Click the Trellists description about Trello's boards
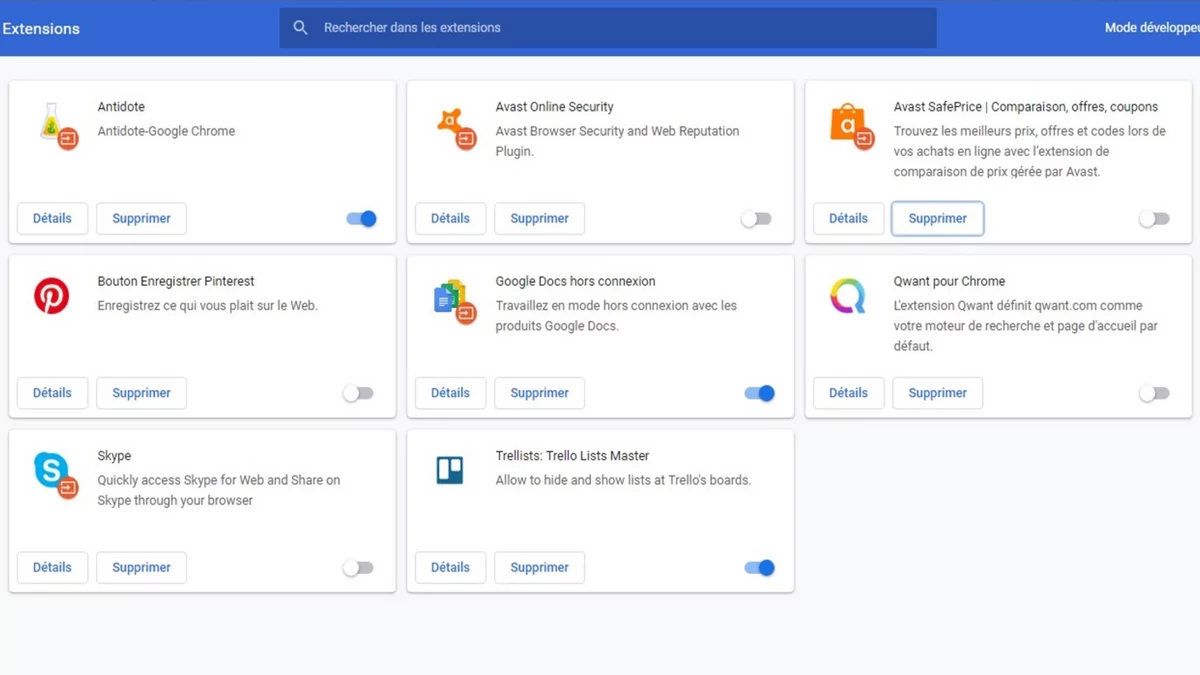This screenshot has height=675, width=1200. 623,480
